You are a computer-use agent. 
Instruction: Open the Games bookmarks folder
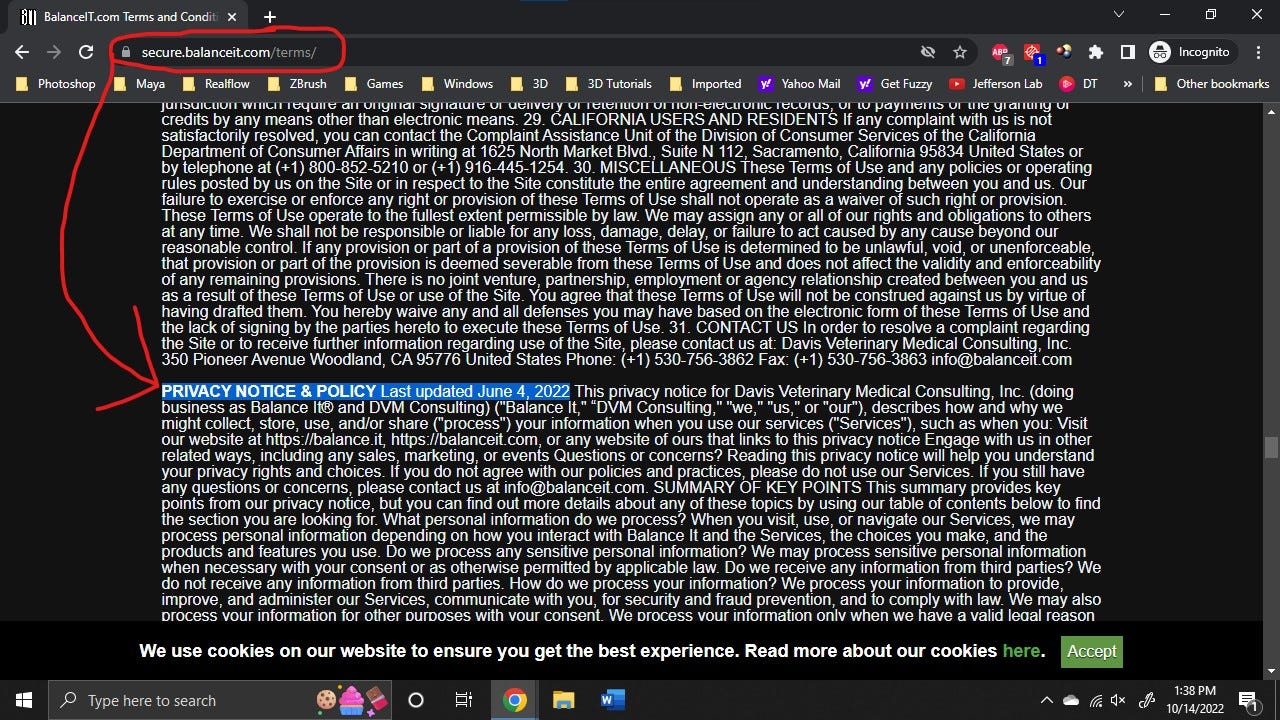coord(373,84)
